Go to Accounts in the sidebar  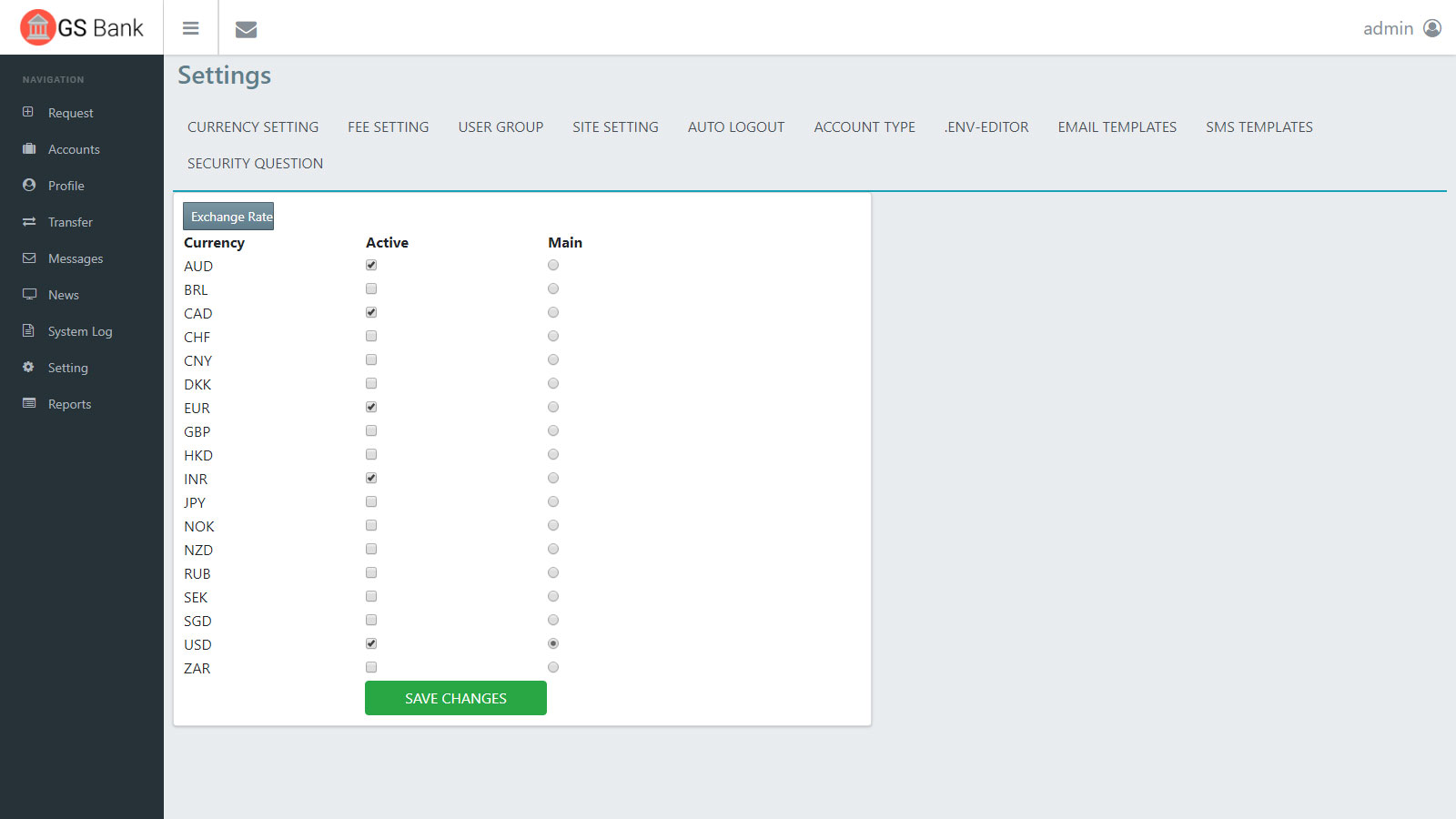click(x=74, y=149)
